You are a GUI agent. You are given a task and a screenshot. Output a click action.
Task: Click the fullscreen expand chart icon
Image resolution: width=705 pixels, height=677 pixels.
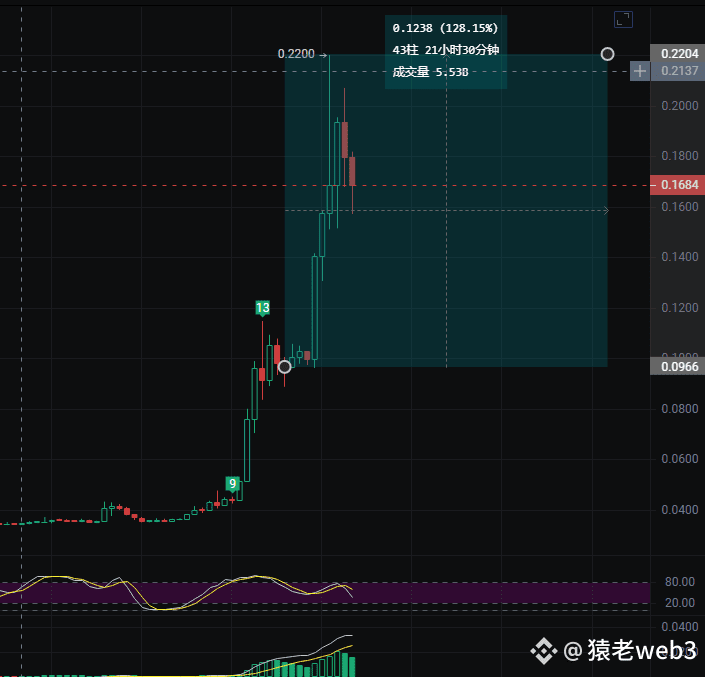(x=623, y=20)
